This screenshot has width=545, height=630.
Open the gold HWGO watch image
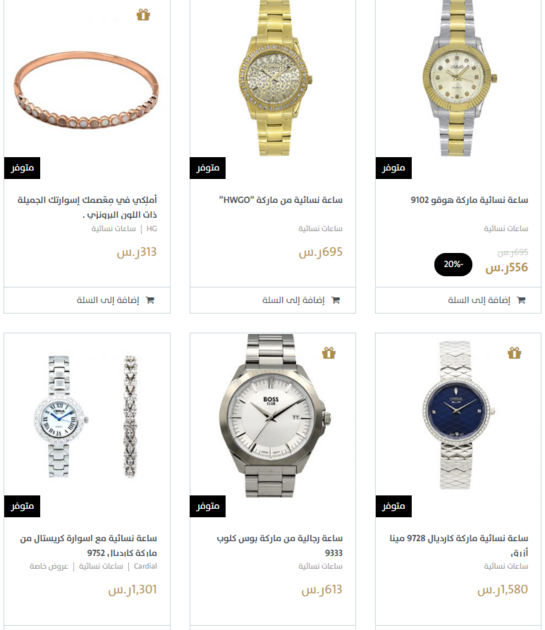275,78
